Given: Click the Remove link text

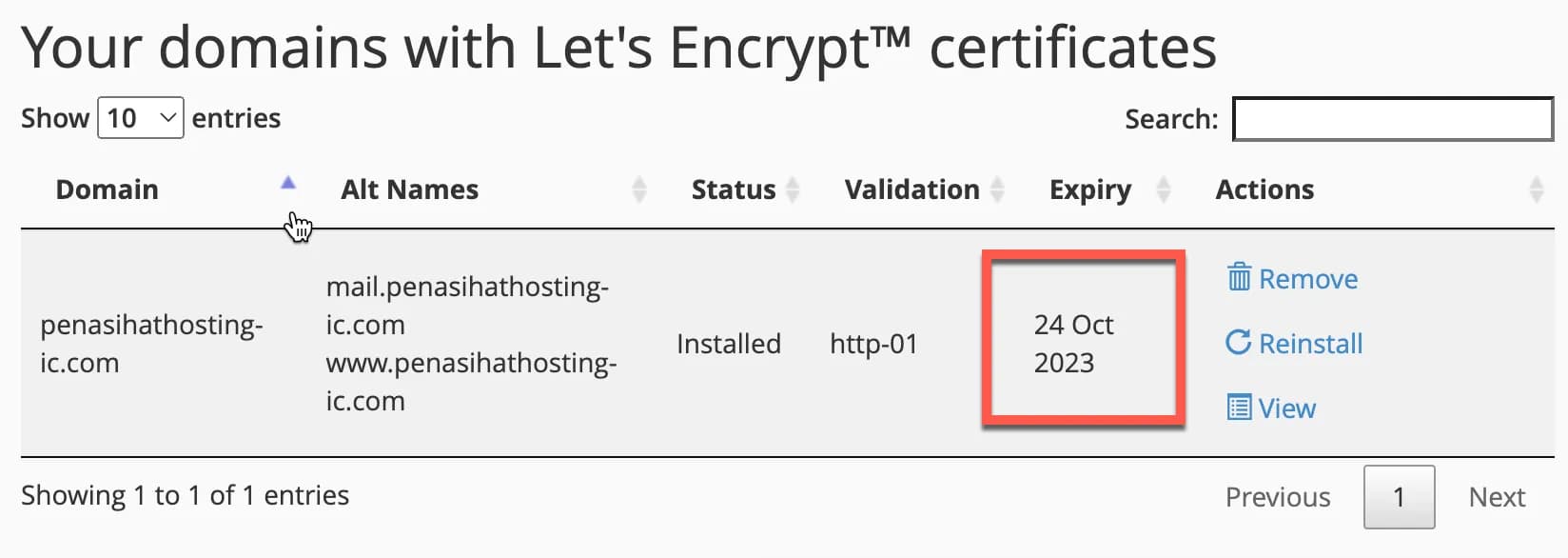Looking at the screenshot, I should 1308,278.
